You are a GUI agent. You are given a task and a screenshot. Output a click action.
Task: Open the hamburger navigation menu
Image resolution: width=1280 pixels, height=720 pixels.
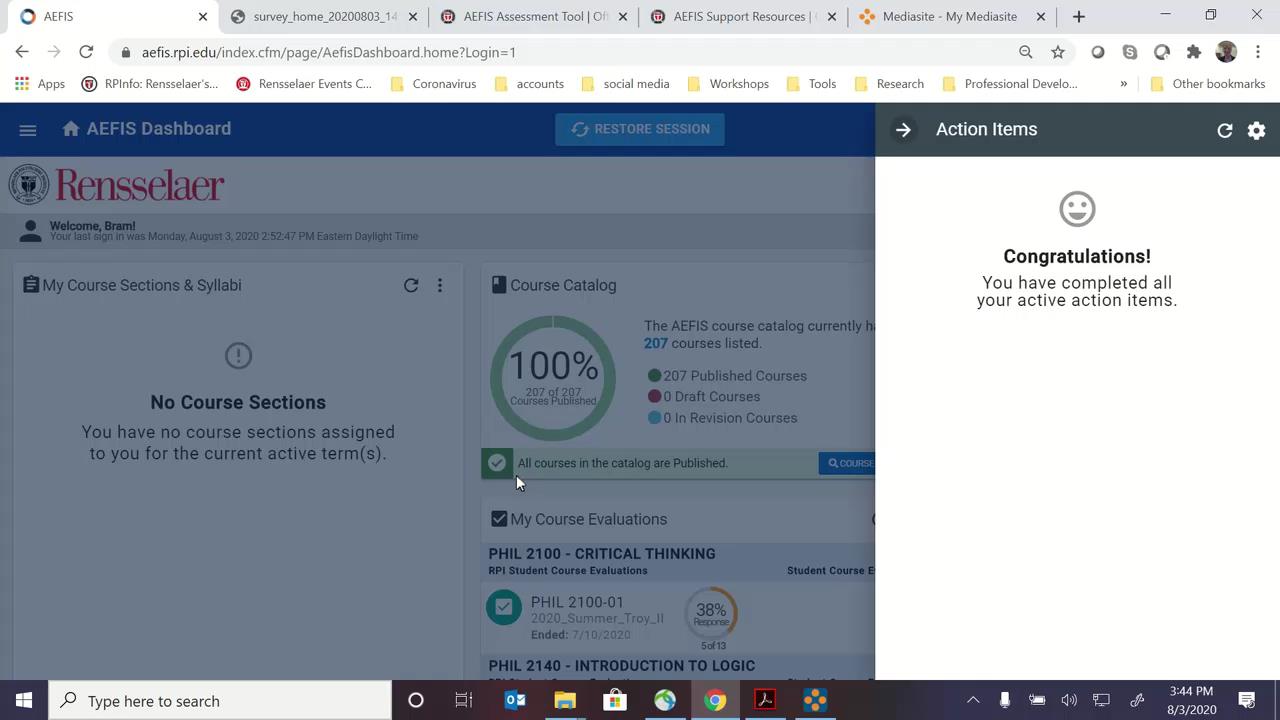(27, 130)
